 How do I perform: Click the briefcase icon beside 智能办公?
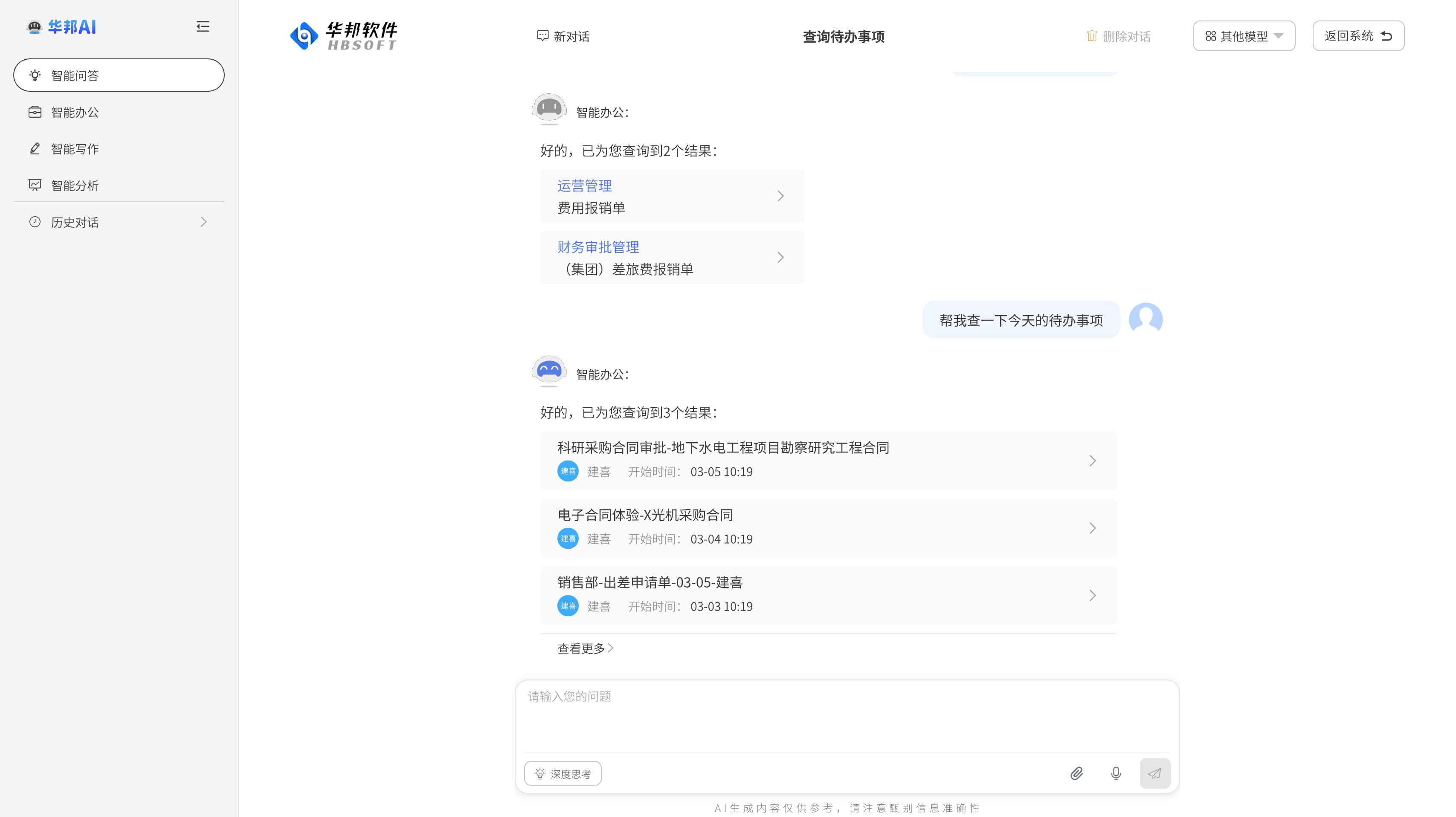[35, 112]
